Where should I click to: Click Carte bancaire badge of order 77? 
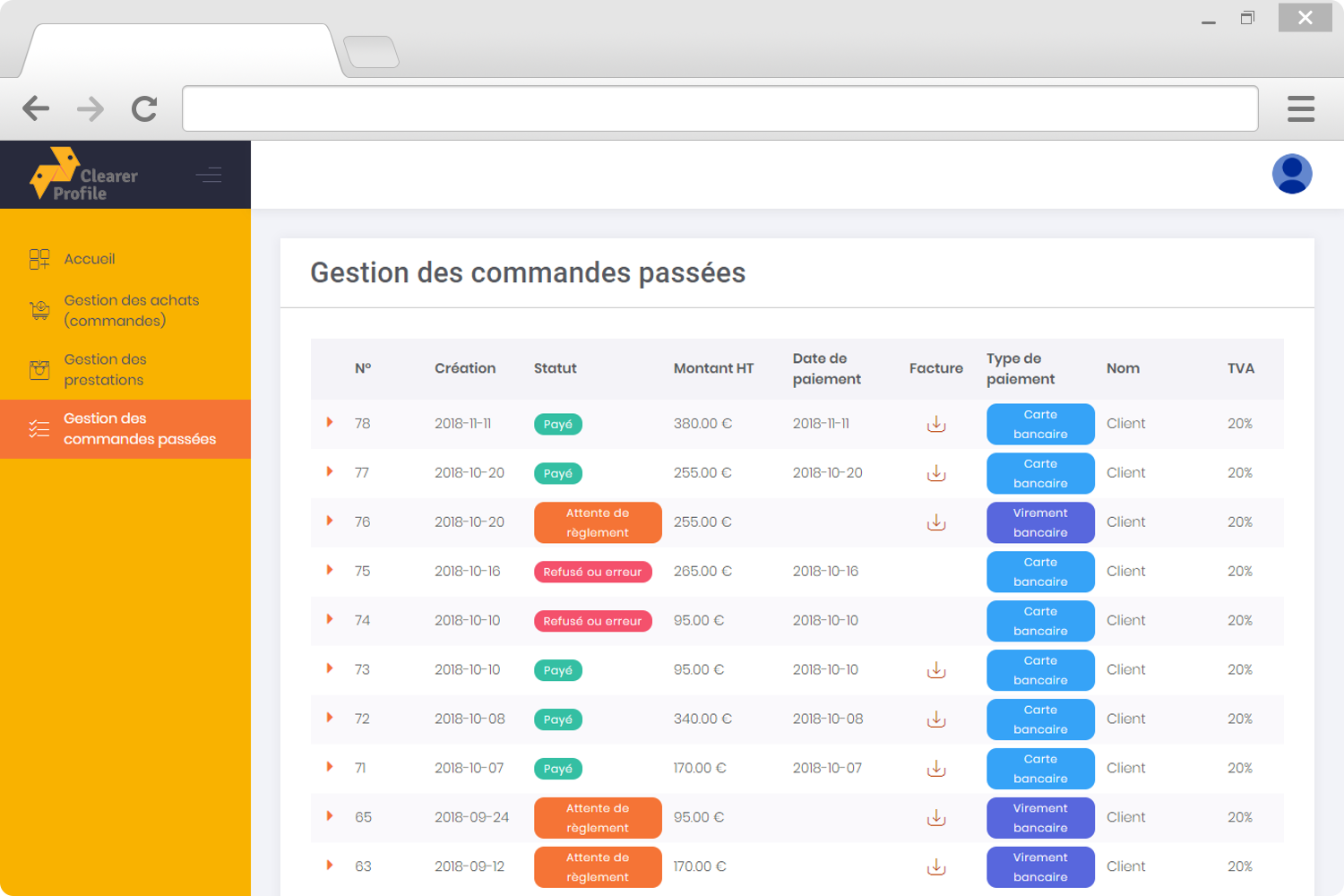point(1040,473)
